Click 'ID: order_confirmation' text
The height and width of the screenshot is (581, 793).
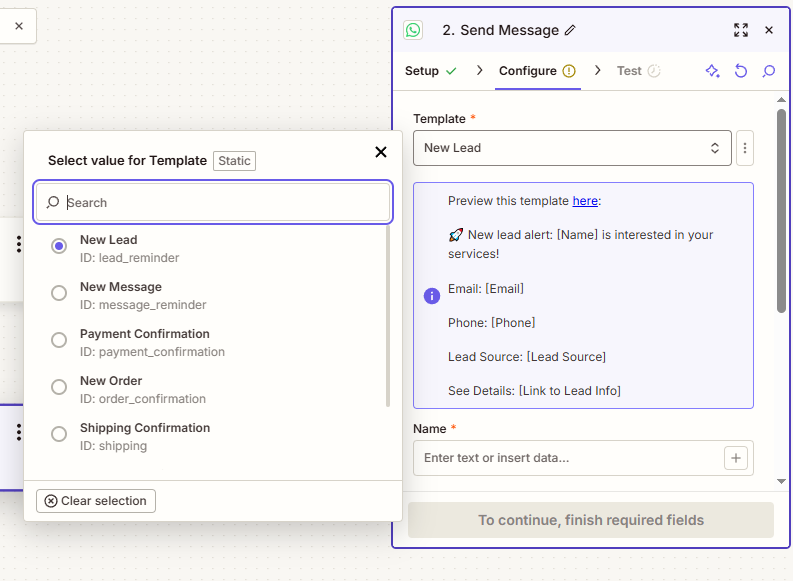(x=143, y=399)
